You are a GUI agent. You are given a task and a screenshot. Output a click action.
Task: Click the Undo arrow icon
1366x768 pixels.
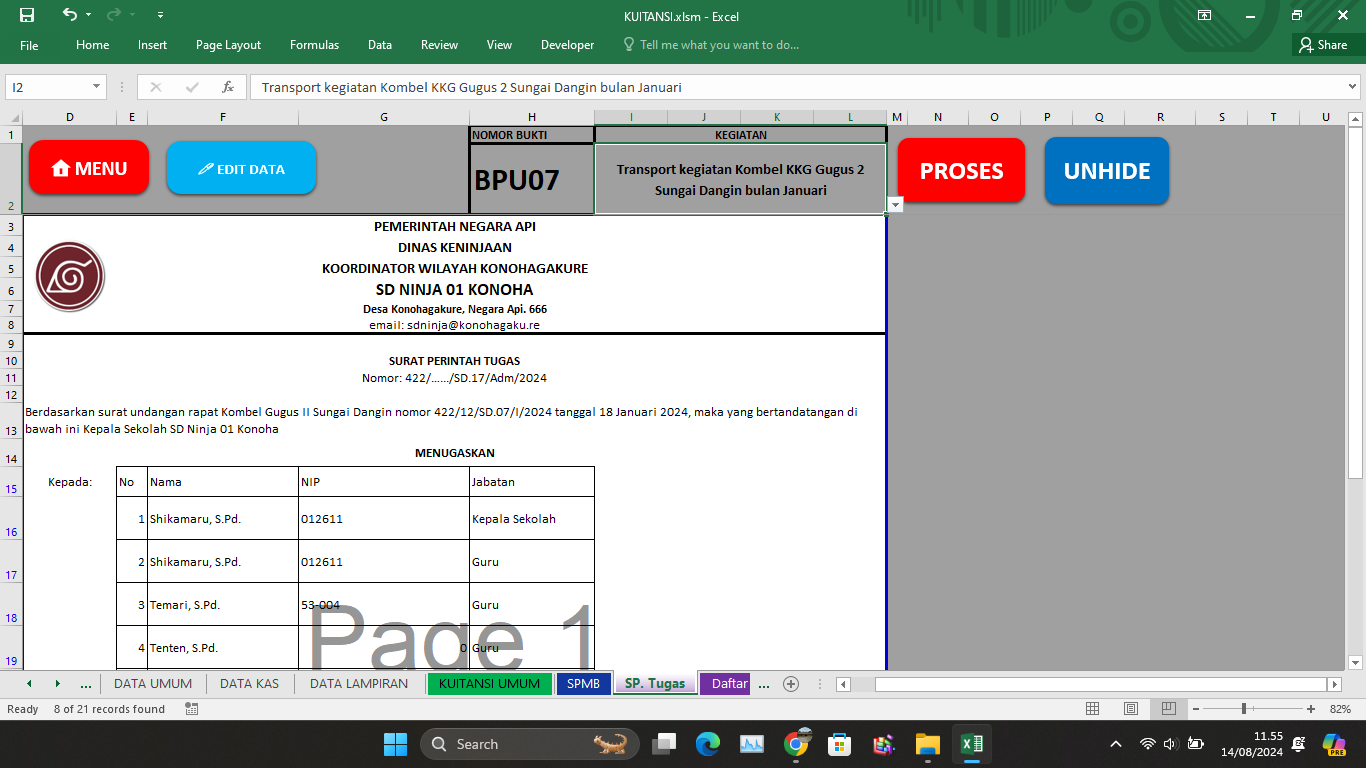(x=69, y=15)
